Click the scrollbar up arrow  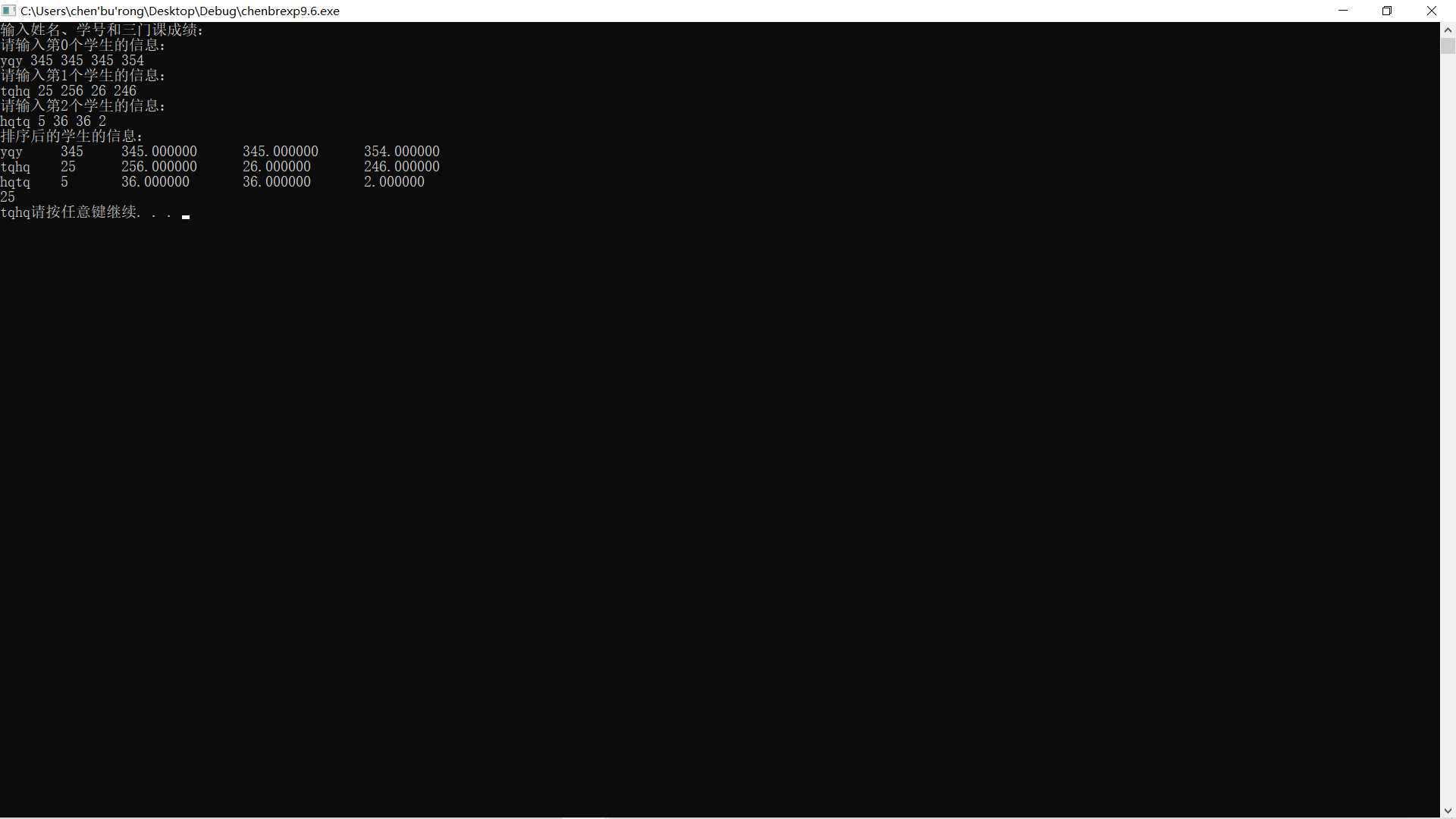(1448, 30)
